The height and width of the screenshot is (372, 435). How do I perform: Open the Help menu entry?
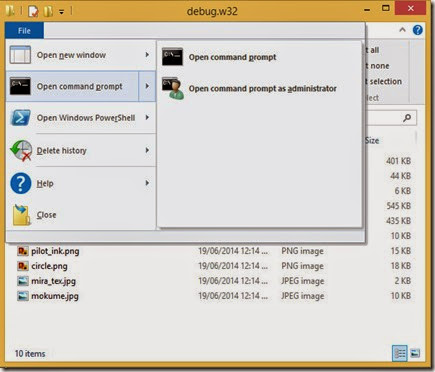pos(81,183)
